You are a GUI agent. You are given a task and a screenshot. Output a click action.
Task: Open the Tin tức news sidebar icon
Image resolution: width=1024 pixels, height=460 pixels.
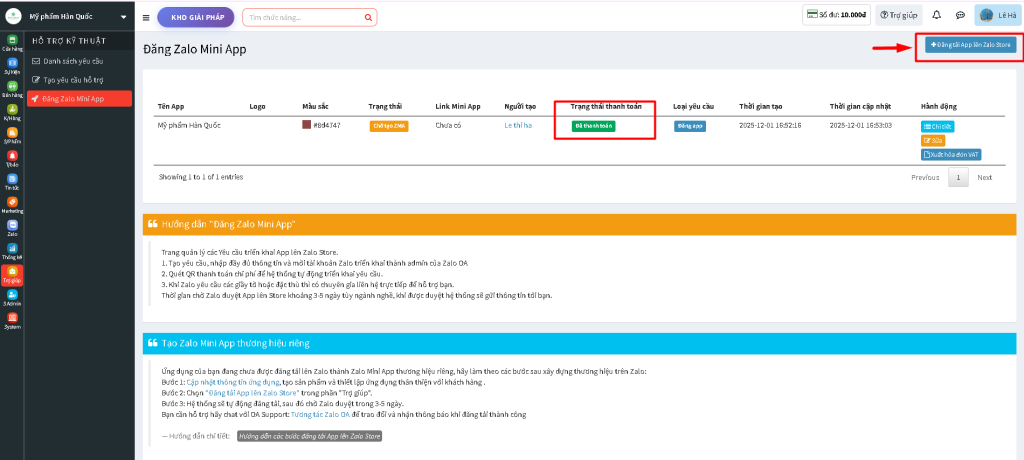coord(12,182)
